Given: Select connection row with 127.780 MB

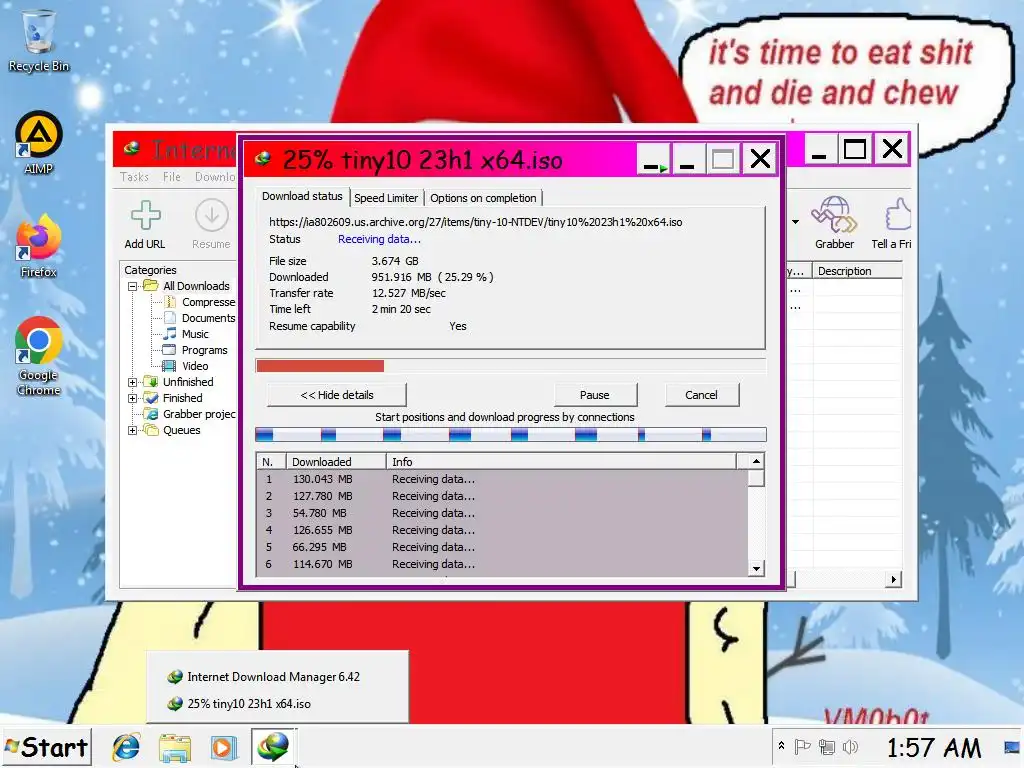Looking at the screenshot, I should [x=502, y=496].
